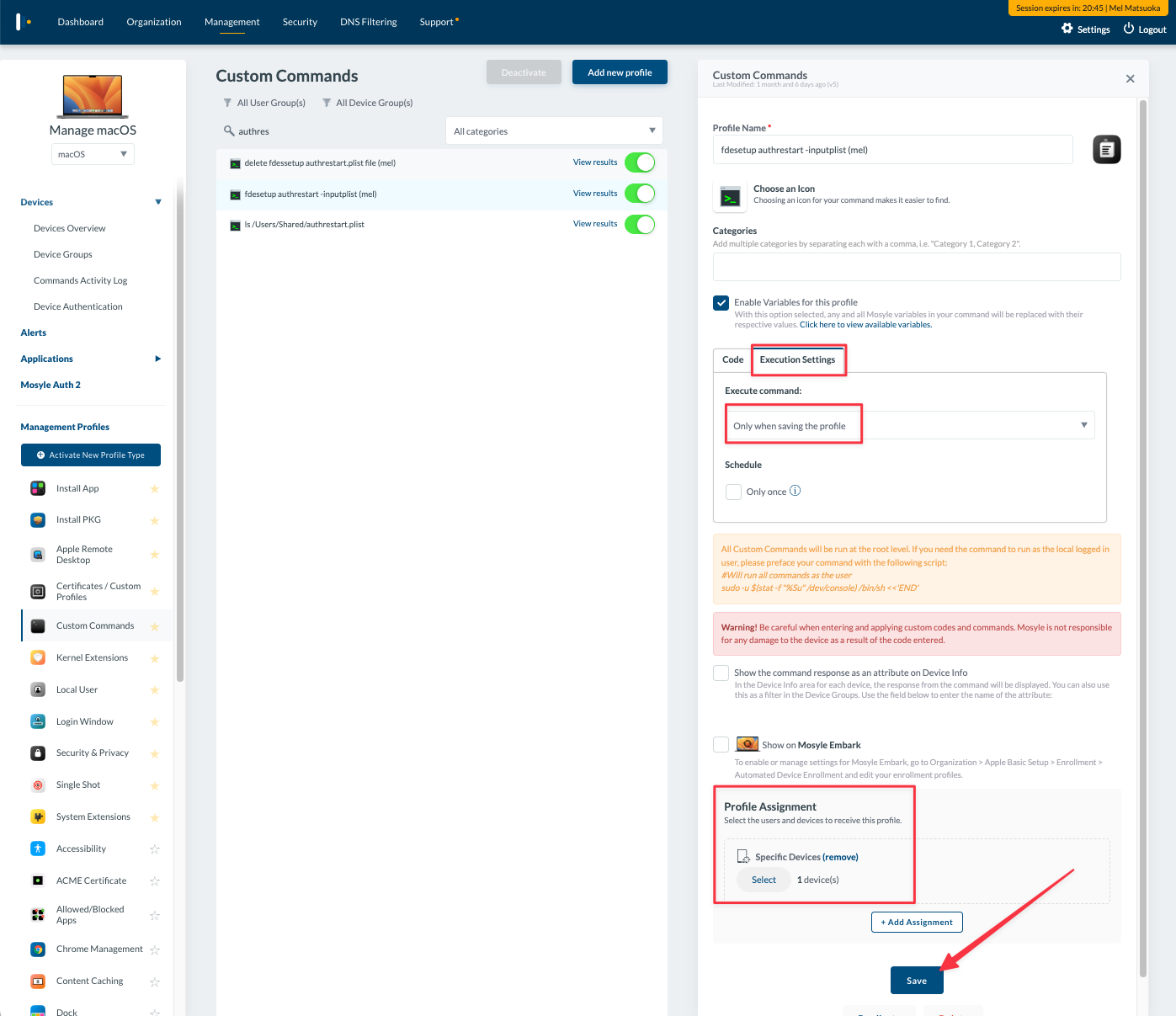
Task: Click the search magnifier icon
Action: click(x=229, y=131)
